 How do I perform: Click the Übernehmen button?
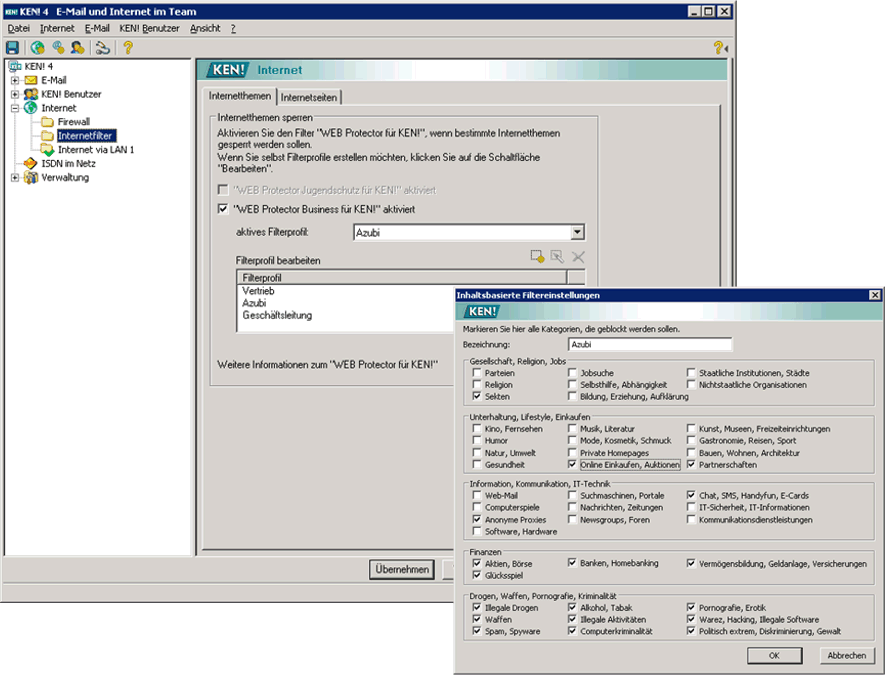(402, 569)
